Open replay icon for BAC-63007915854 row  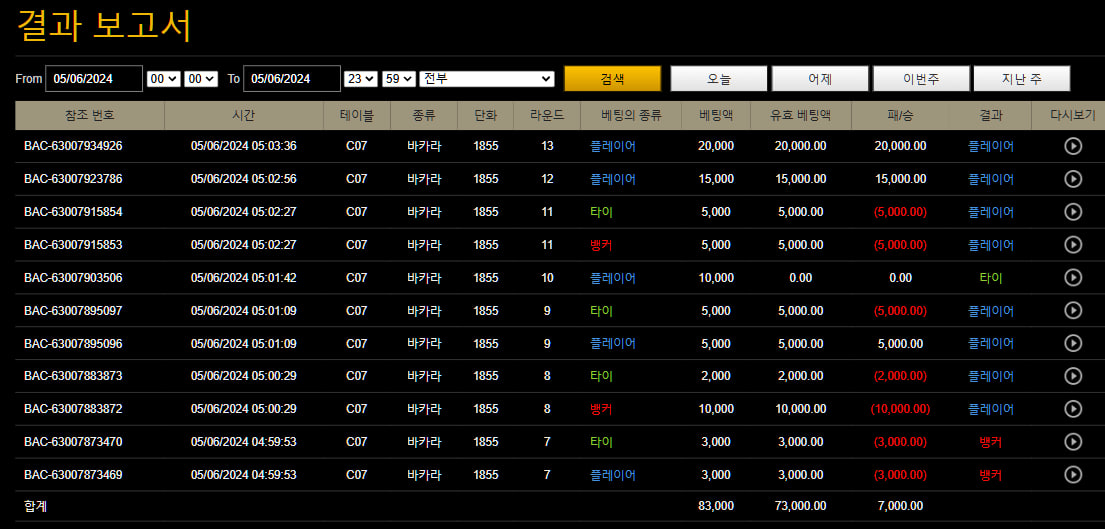pos(1073,211)
